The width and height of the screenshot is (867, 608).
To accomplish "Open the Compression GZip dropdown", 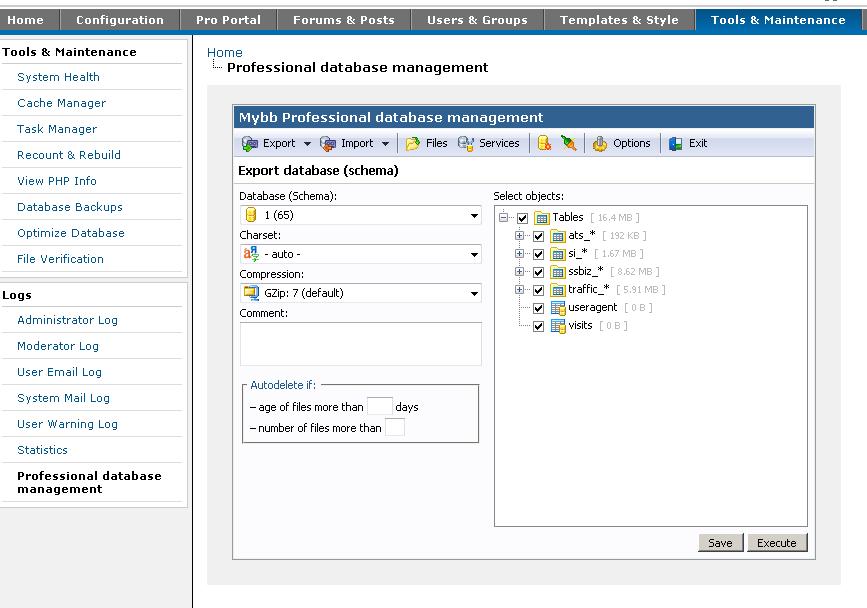I will [x=360, y=293].
